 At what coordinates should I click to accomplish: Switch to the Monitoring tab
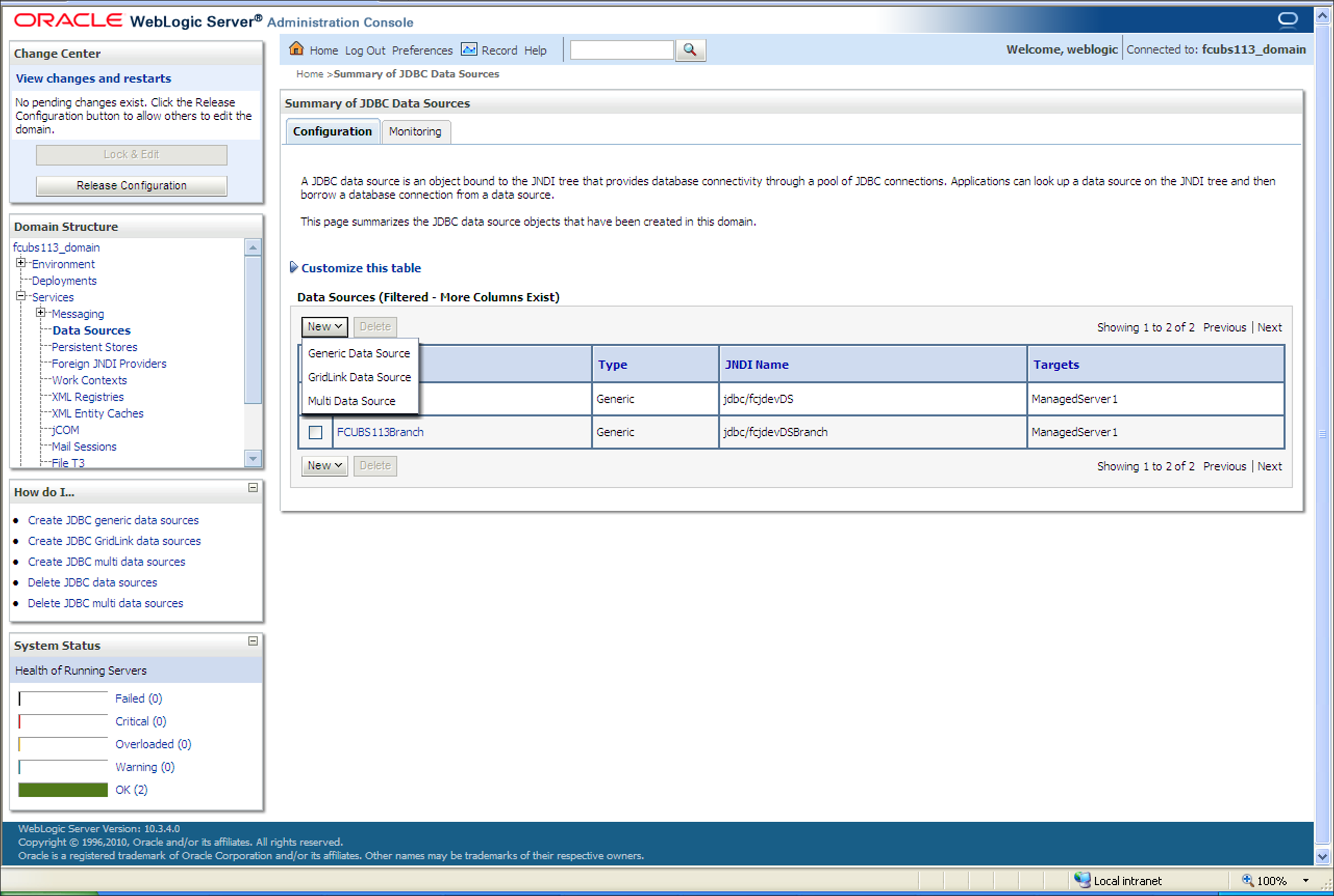[415, 132]
